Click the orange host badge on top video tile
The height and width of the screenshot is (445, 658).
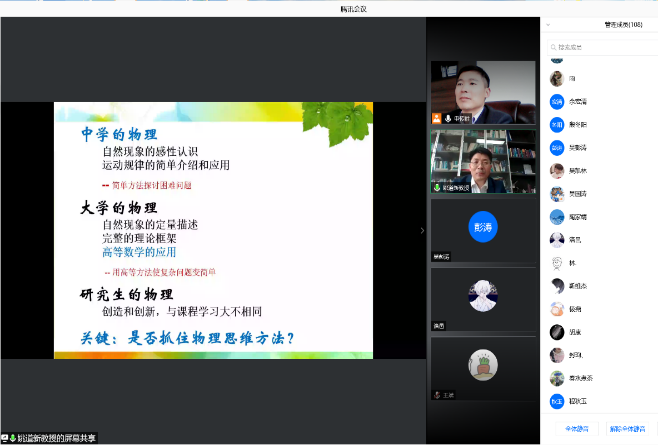(437, 119)
